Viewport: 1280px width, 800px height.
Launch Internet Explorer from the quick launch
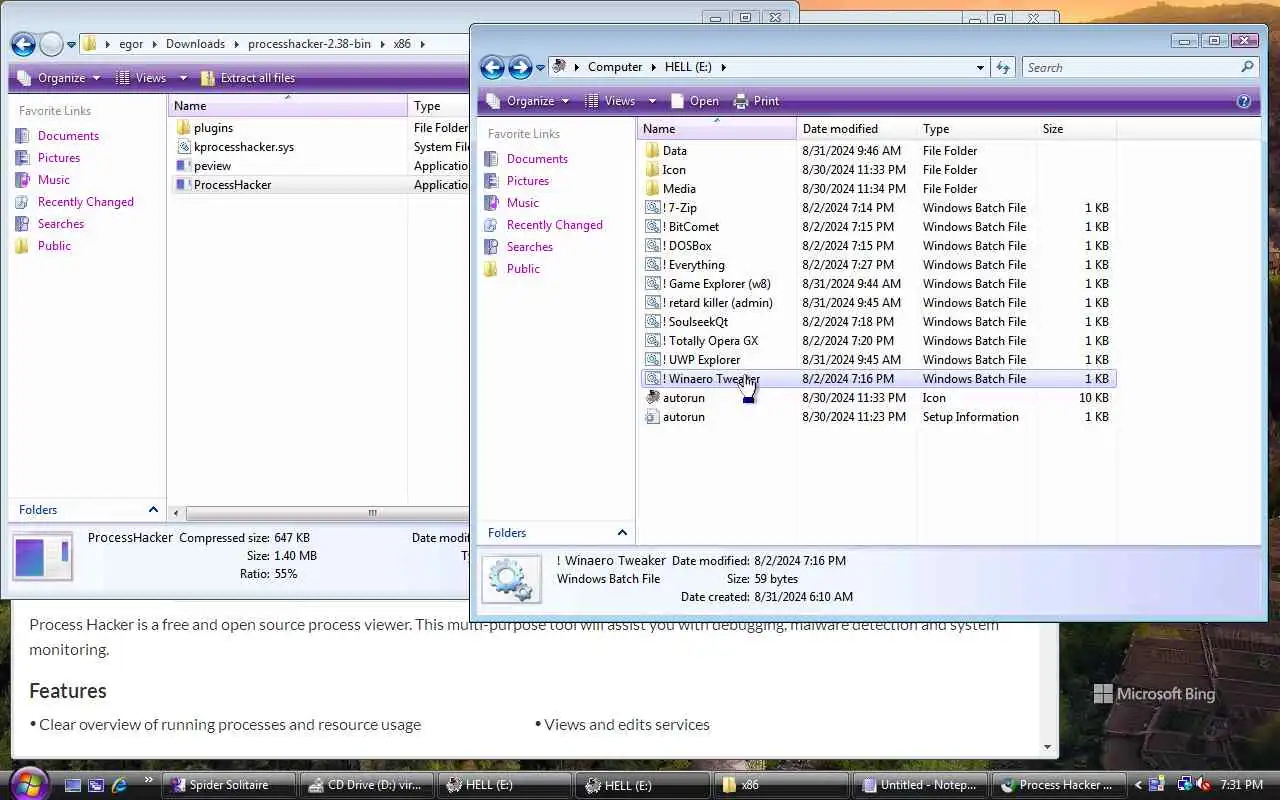click(x=120, y=785)
